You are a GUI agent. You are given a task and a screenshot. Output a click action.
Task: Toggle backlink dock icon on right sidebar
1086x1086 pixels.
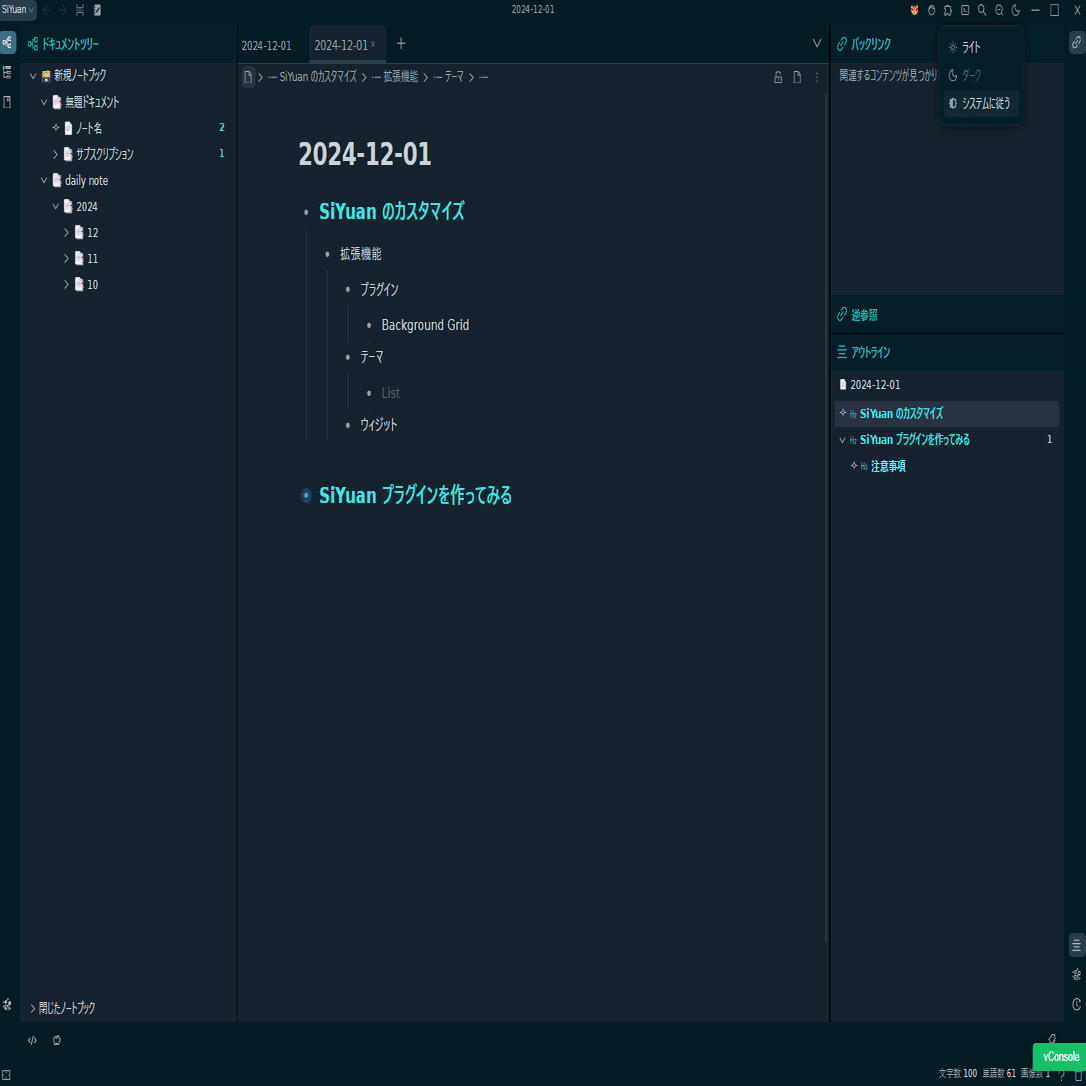1076,43
